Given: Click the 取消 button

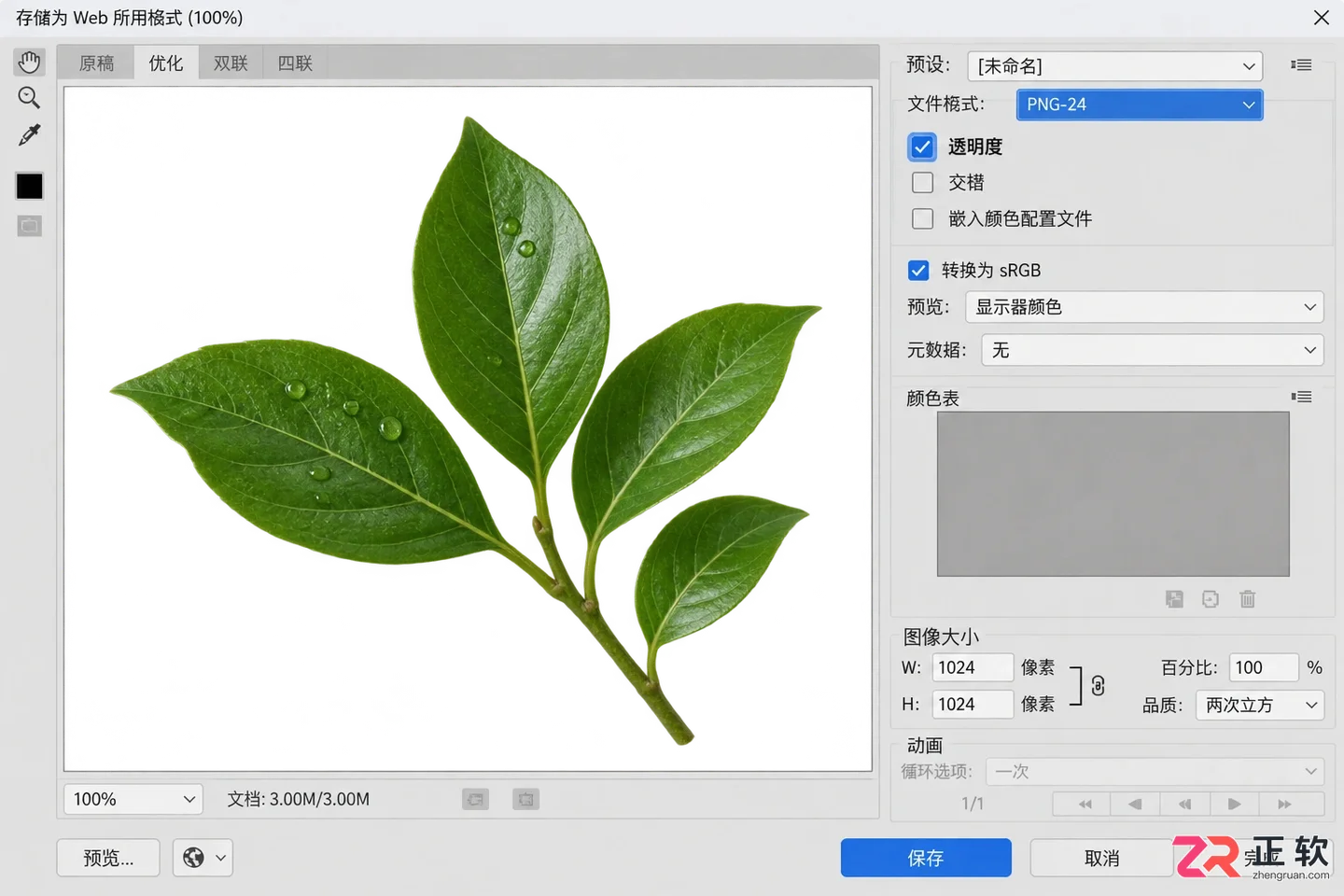Looking at the screenshot, I should tap(1101, 858).
